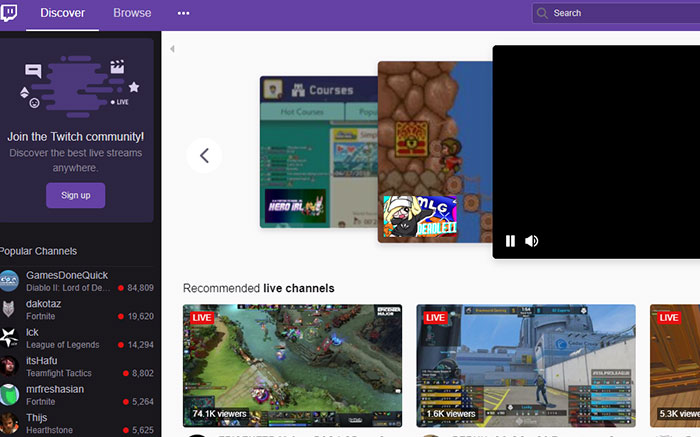Switch to the Browse tab

tap(132, 13)
